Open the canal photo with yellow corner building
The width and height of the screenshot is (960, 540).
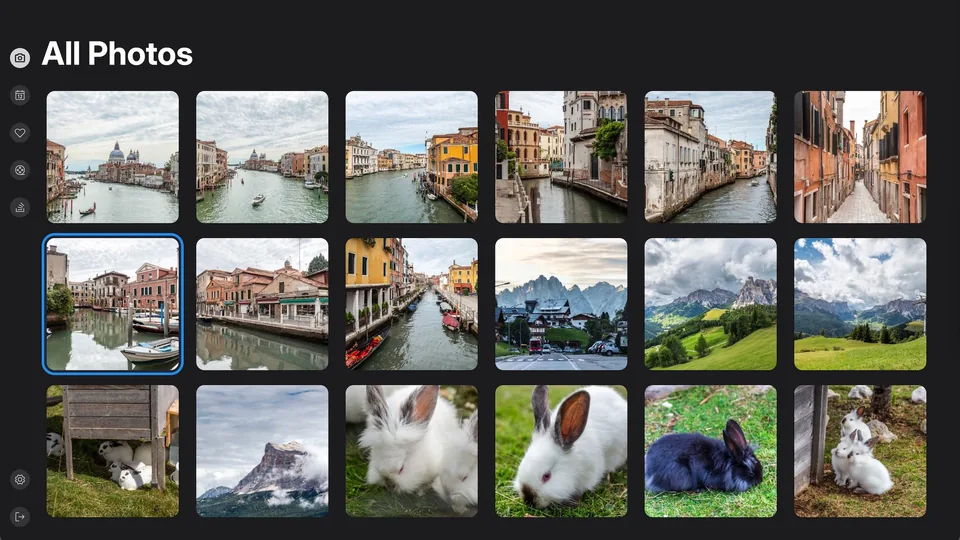click(411, 157)
